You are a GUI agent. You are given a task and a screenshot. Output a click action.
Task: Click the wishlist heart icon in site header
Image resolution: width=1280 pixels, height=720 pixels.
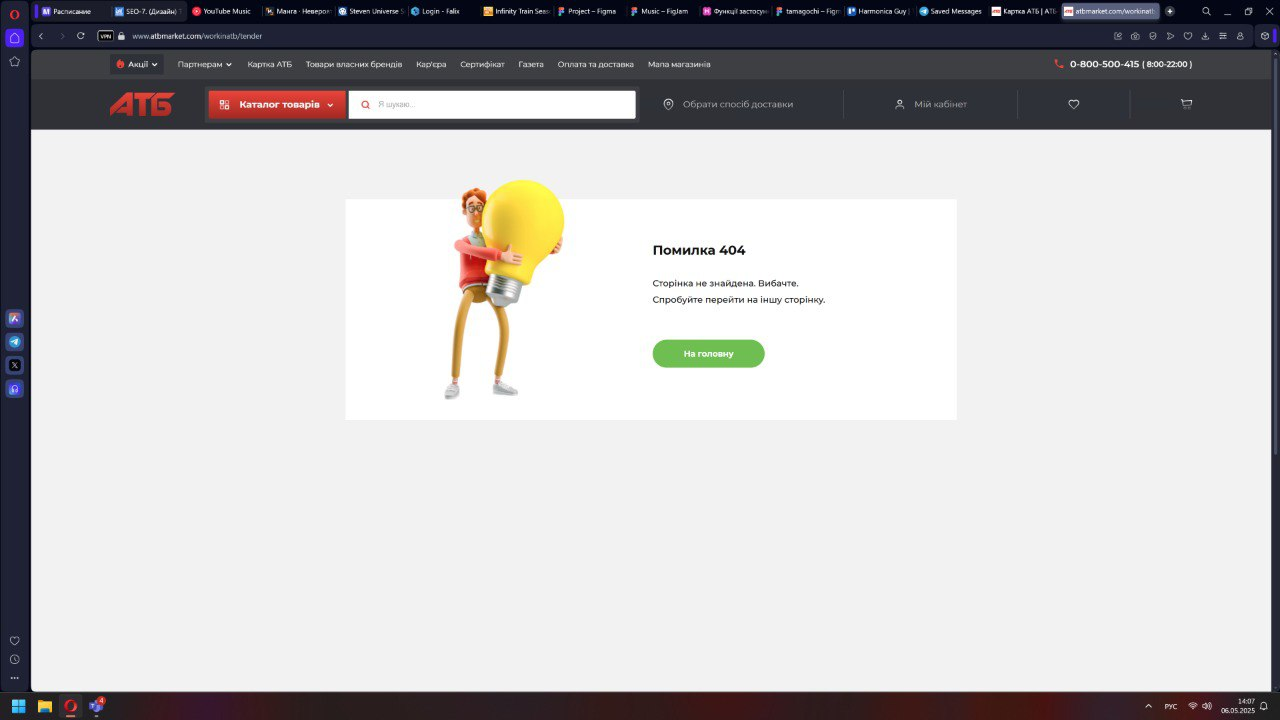(1073, 104)
